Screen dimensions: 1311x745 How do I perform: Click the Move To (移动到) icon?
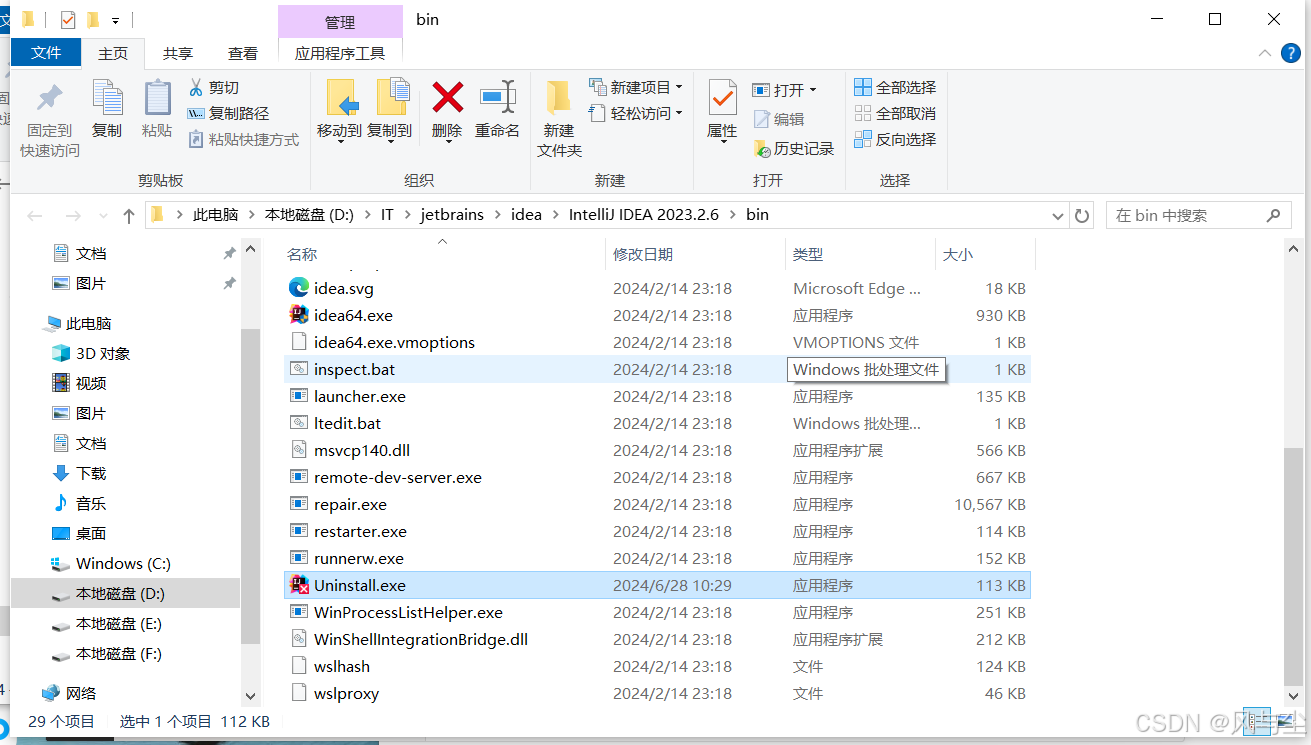point(342,99)
